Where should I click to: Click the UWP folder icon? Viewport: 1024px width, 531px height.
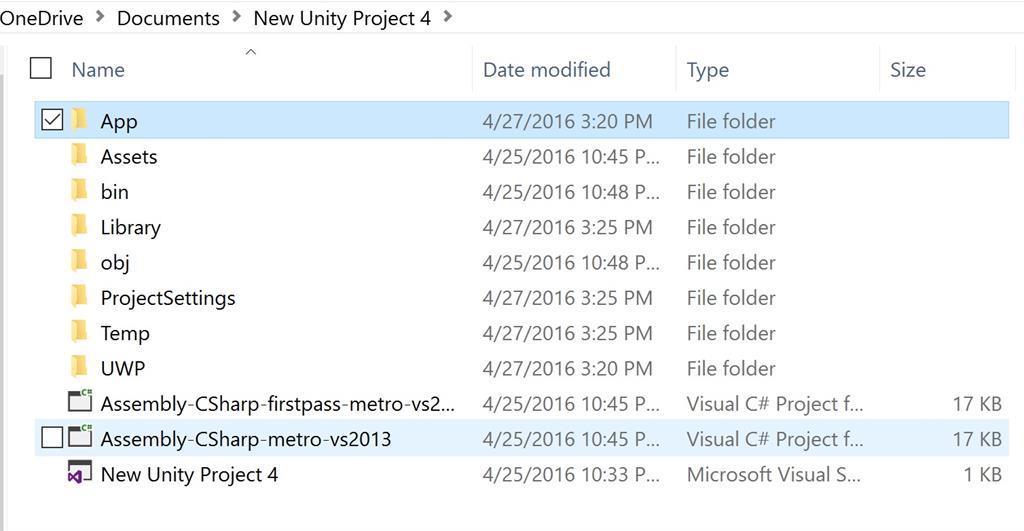point(80,368)
